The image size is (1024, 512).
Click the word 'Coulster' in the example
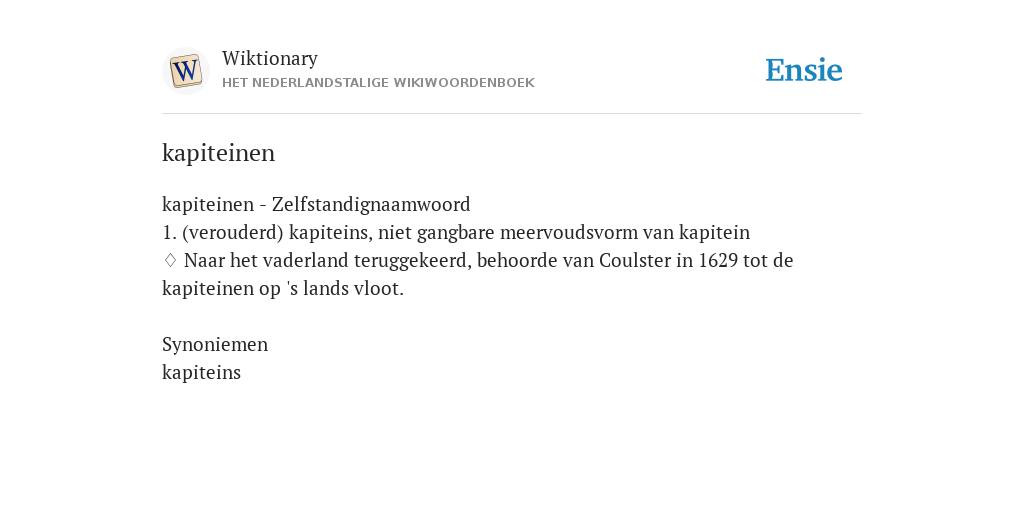coord(635,261)
